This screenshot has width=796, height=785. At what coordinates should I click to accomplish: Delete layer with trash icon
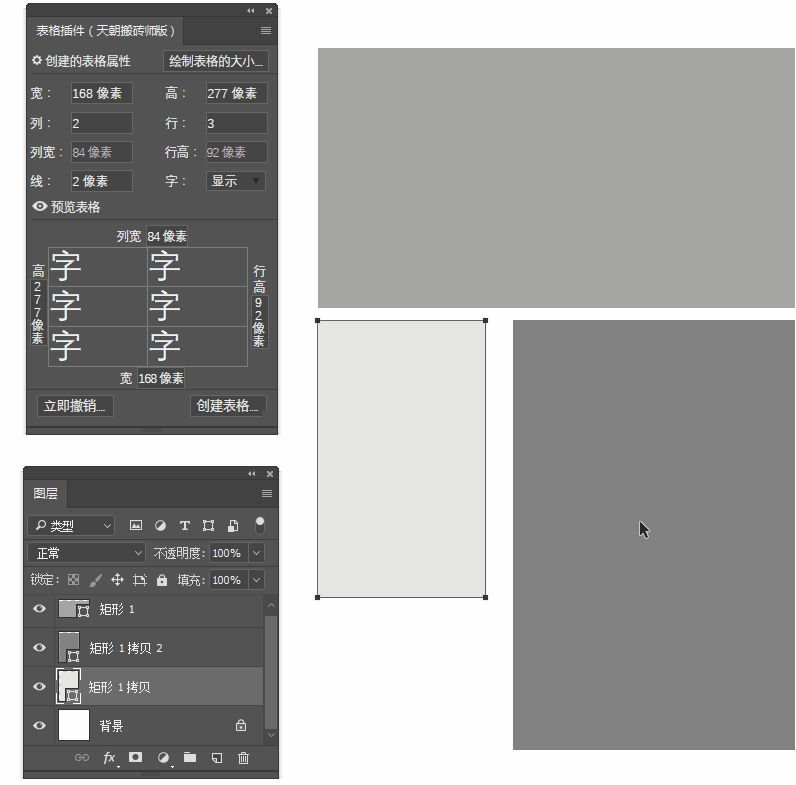pyautogui.click(x=243, y=758)
